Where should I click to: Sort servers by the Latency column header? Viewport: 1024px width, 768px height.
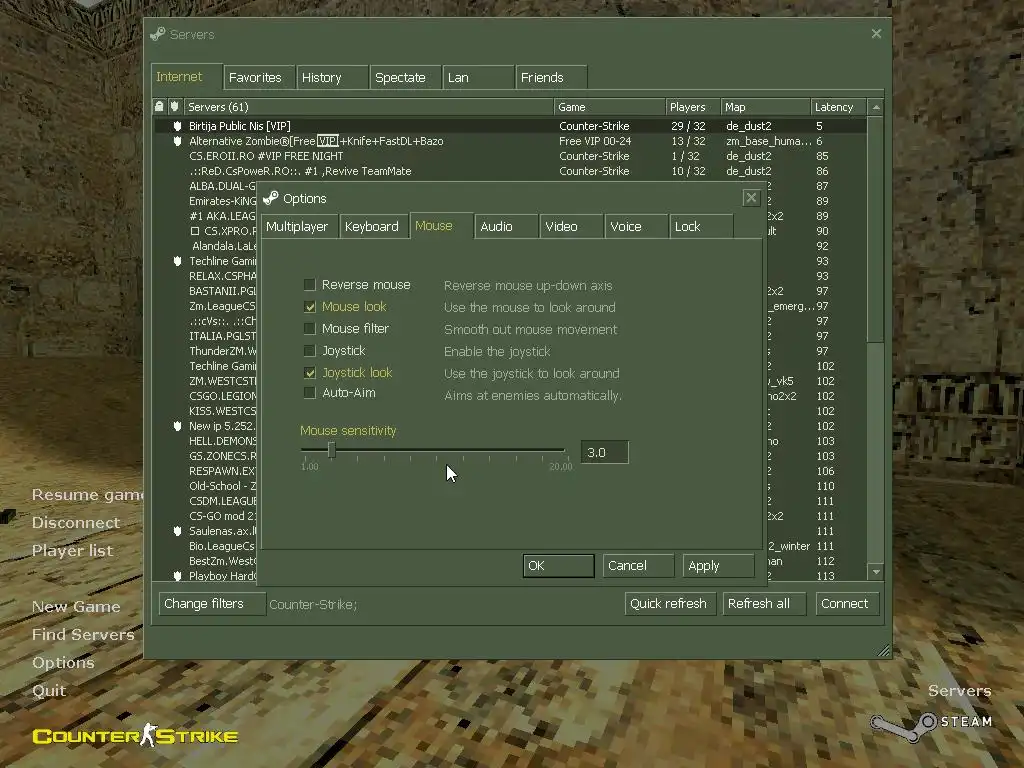pyautogui.click(x=839, y=106)
